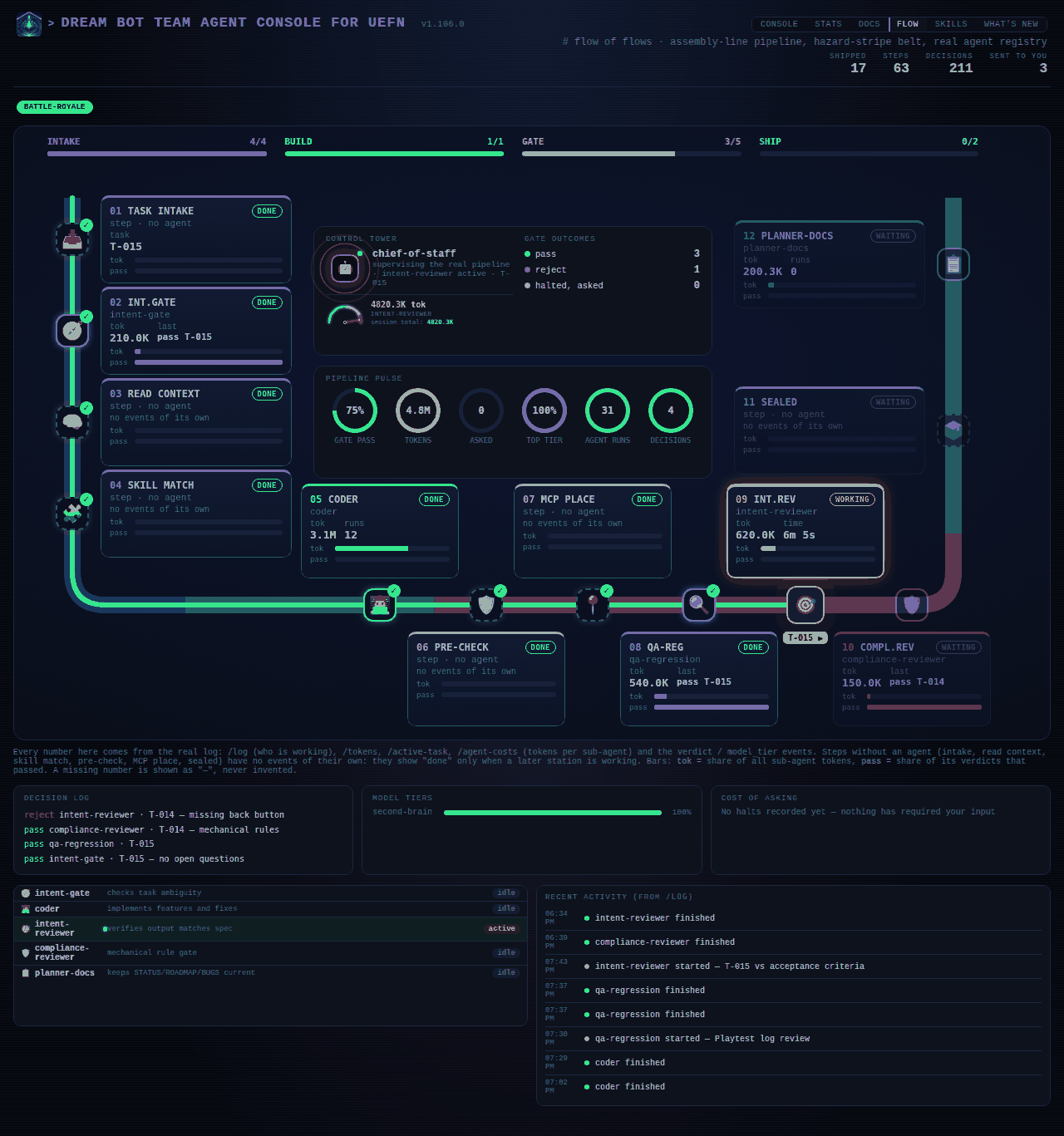Open the 08 QA-REG station card

(x=699, y=679)
